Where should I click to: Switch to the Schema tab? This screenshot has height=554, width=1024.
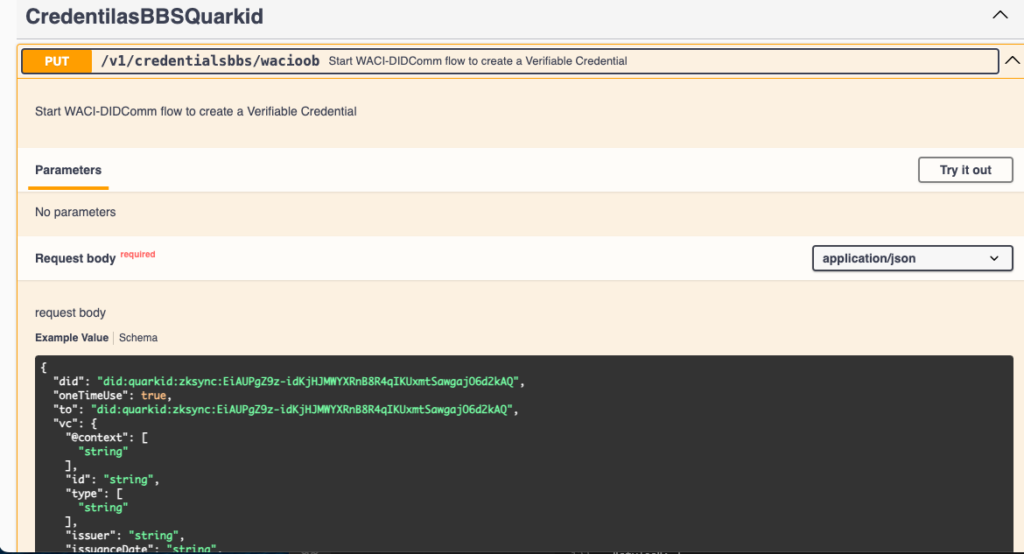tap(138, 338)
